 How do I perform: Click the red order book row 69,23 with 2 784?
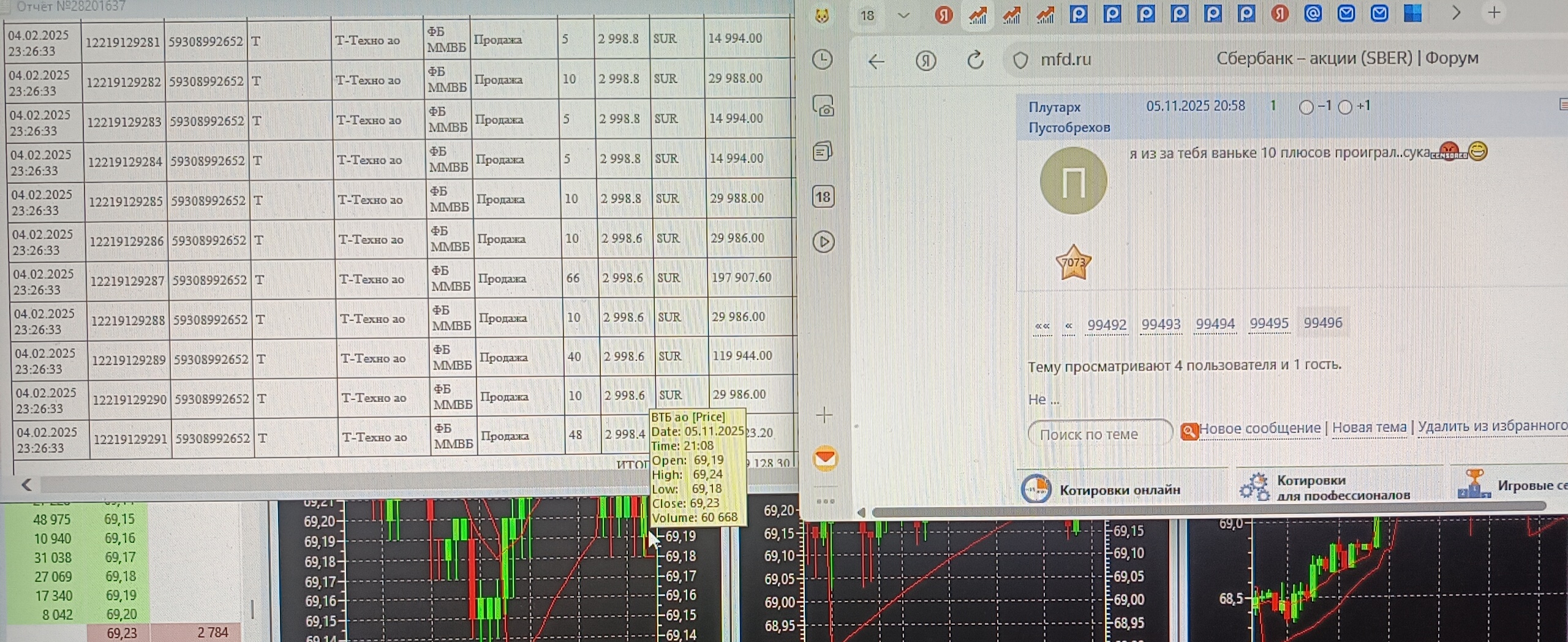[164, 633]
